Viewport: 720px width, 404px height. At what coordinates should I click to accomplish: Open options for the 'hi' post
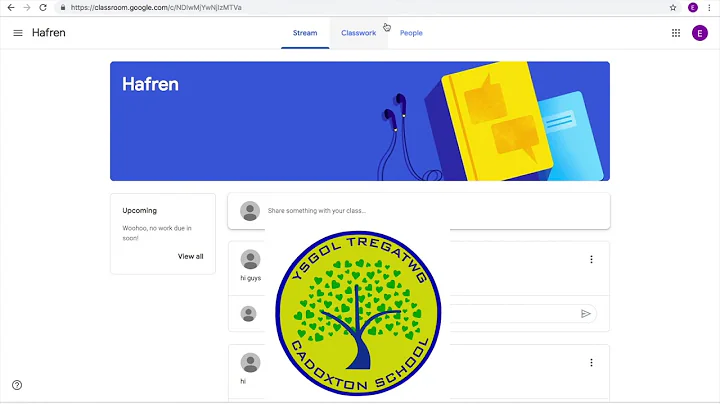(x=591, y=363)
